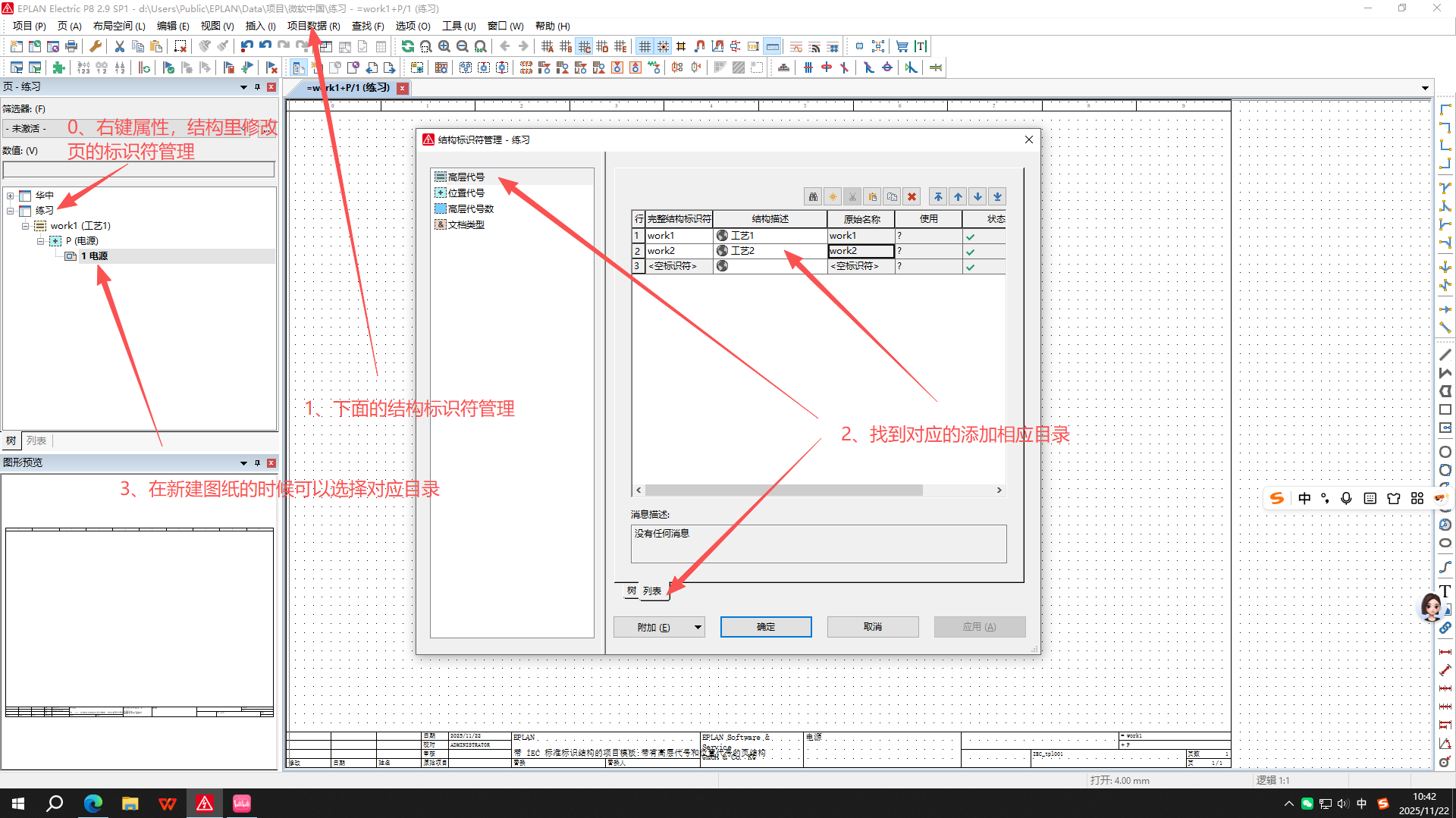Collapse the 练习 project tree node
This screenshot has height=818, width=1456.
pos(11,211)
